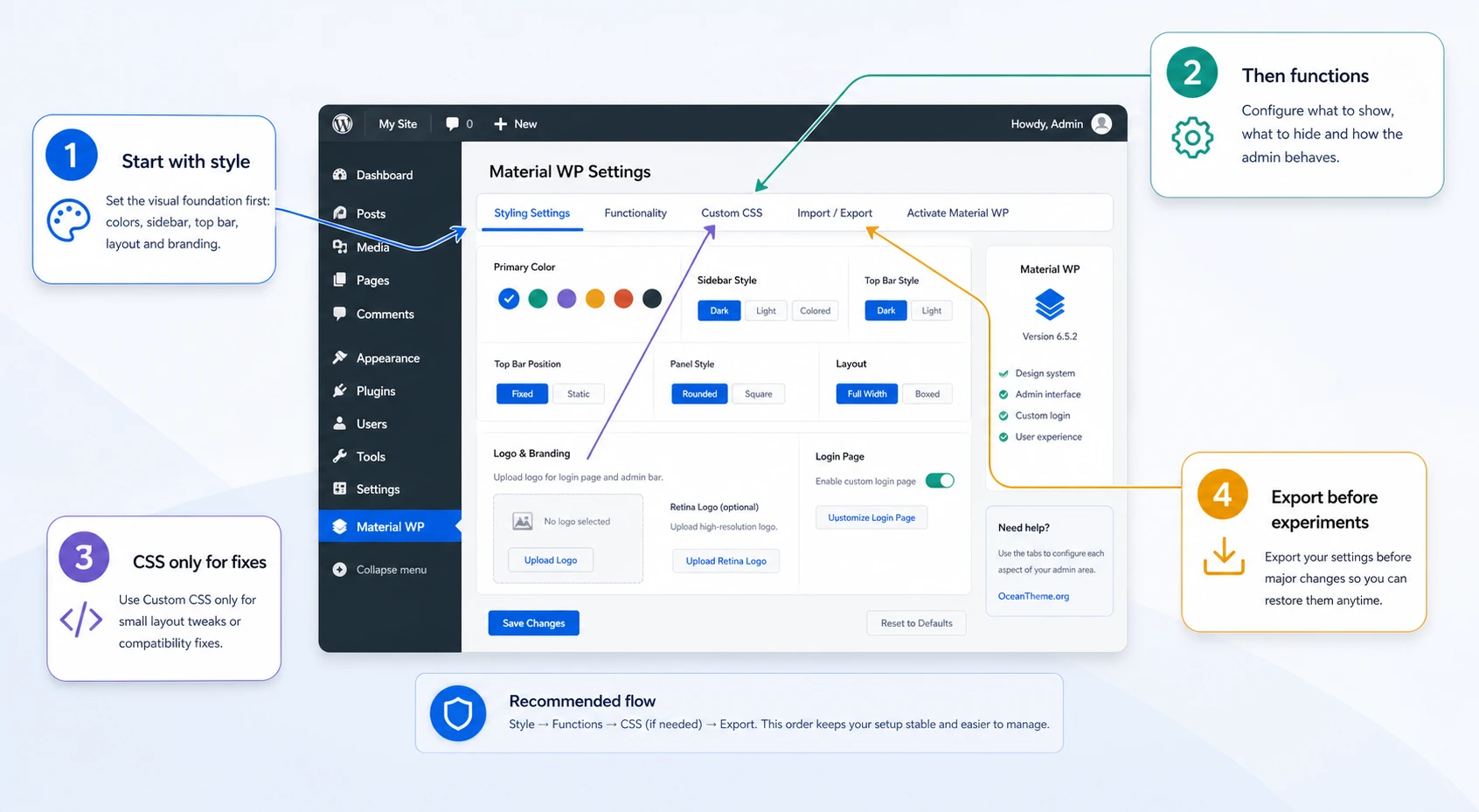This screenshot has width=1479, height=812.
Task: Click the Users person icon in sidebar
Action: 340,423
